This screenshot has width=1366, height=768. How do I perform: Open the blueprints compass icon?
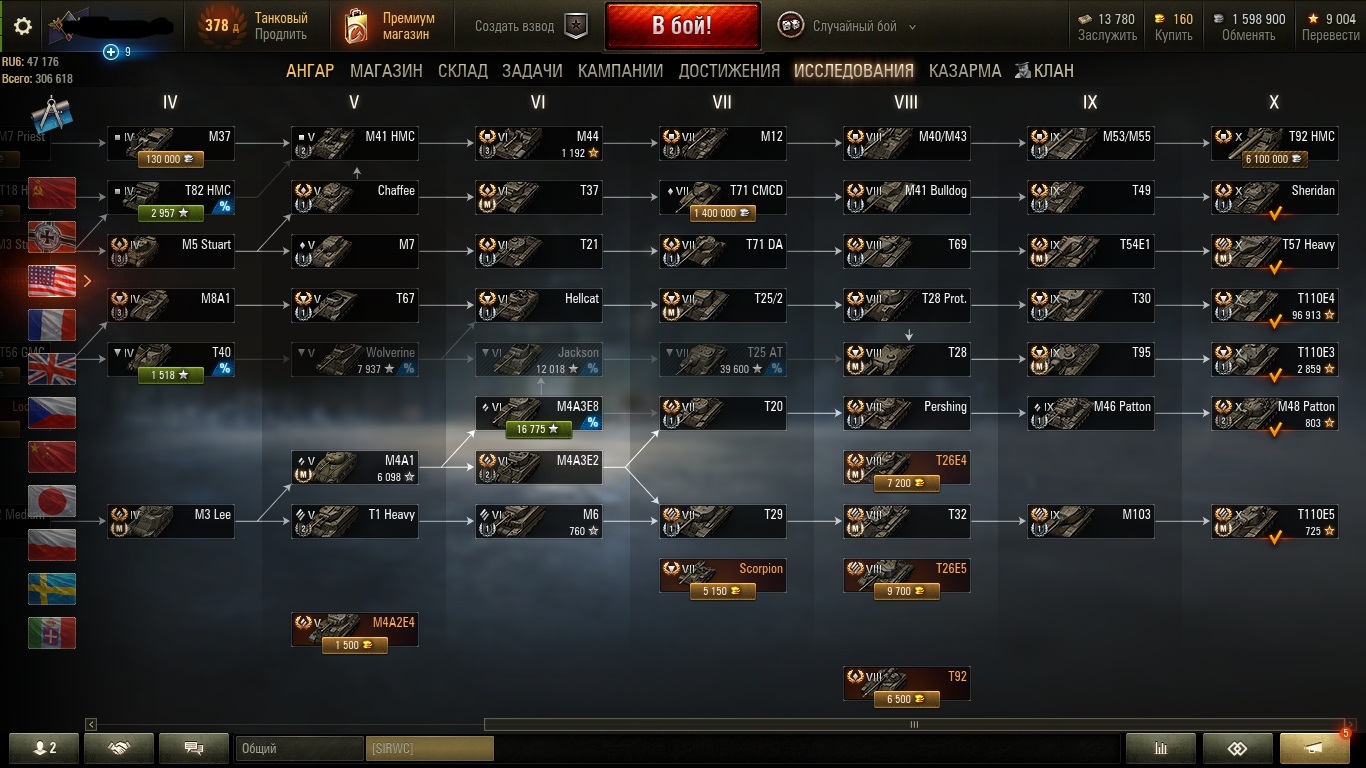point(48,116)
